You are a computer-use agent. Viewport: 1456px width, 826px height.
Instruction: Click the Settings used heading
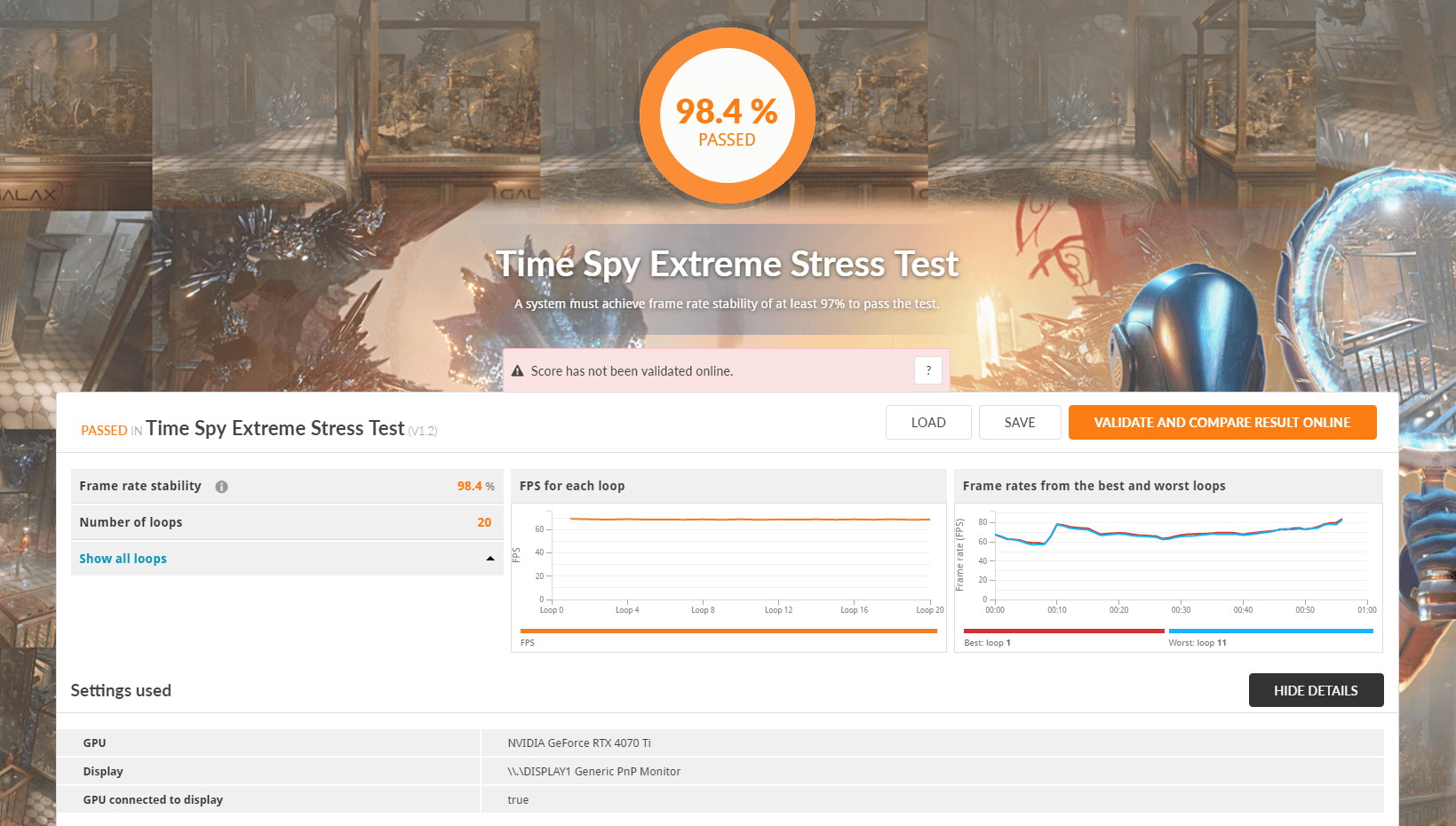click(x=121, y=690)
